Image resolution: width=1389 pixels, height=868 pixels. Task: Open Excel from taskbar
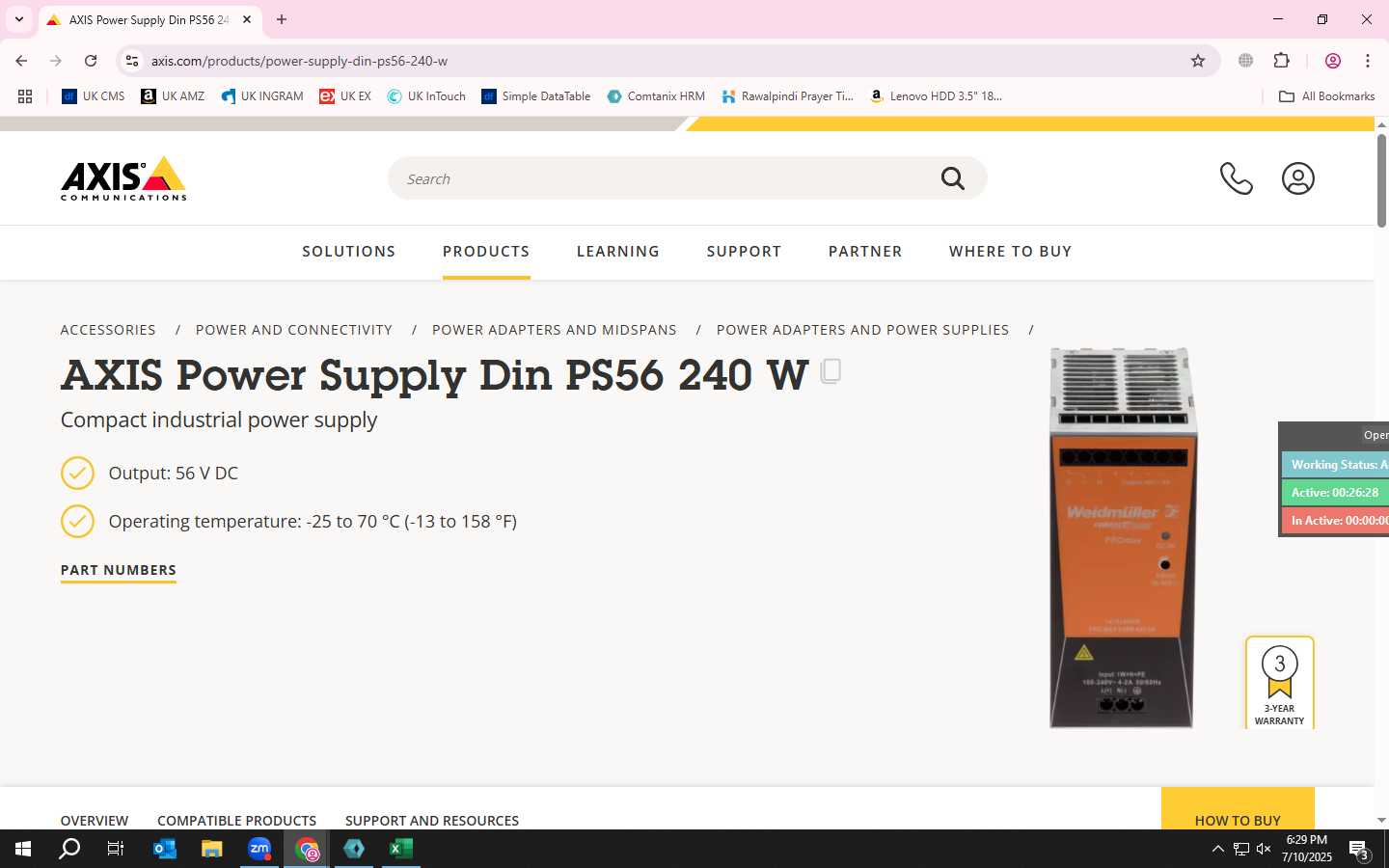pyautogui.click(x=401, y=849)
